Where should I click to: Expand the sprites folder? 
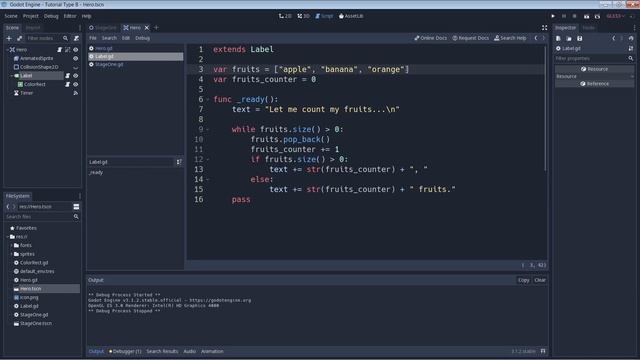(11, 254)
